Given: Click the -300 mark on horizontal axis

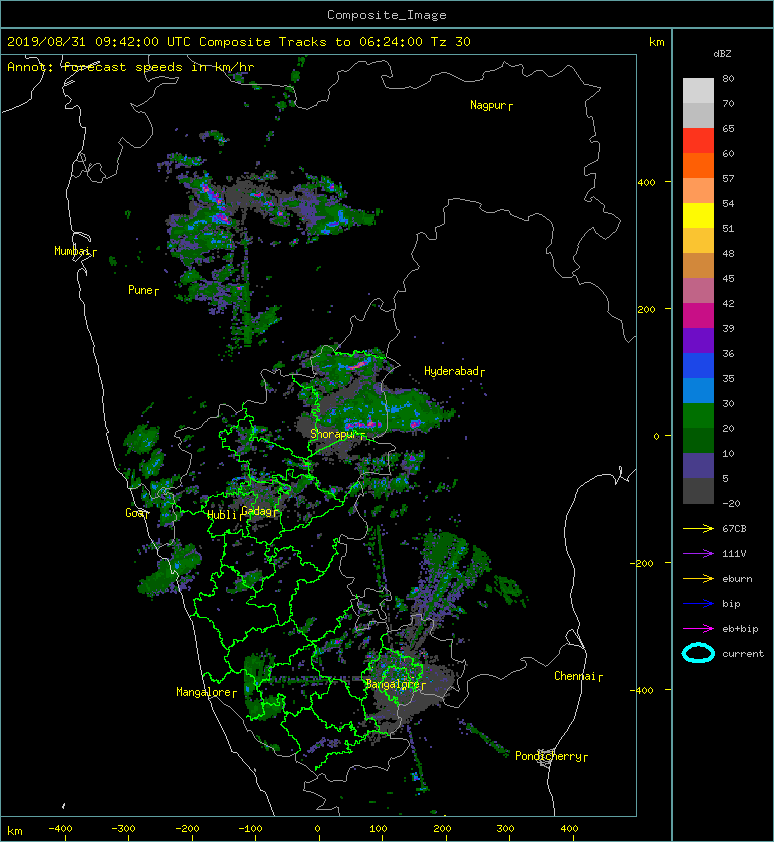Looking at the screenshot, I should 124,829.
